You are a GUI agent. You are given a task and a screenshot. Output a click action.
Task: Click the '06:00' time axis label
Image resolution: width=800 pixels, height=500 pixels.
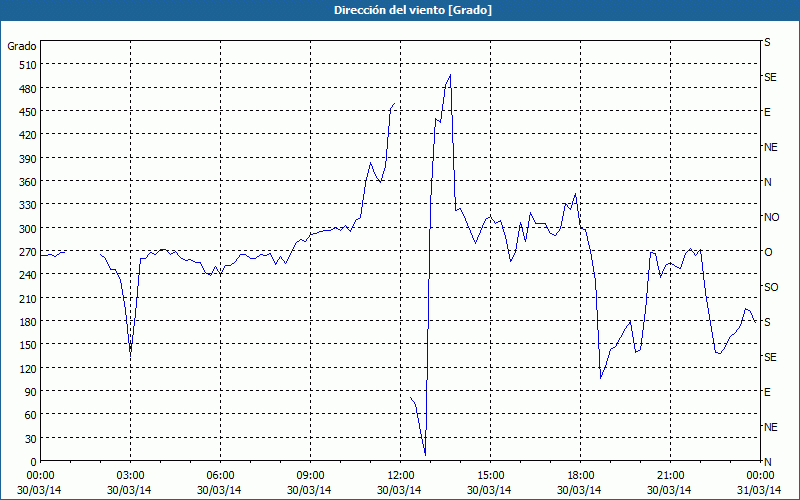[220, 475]
